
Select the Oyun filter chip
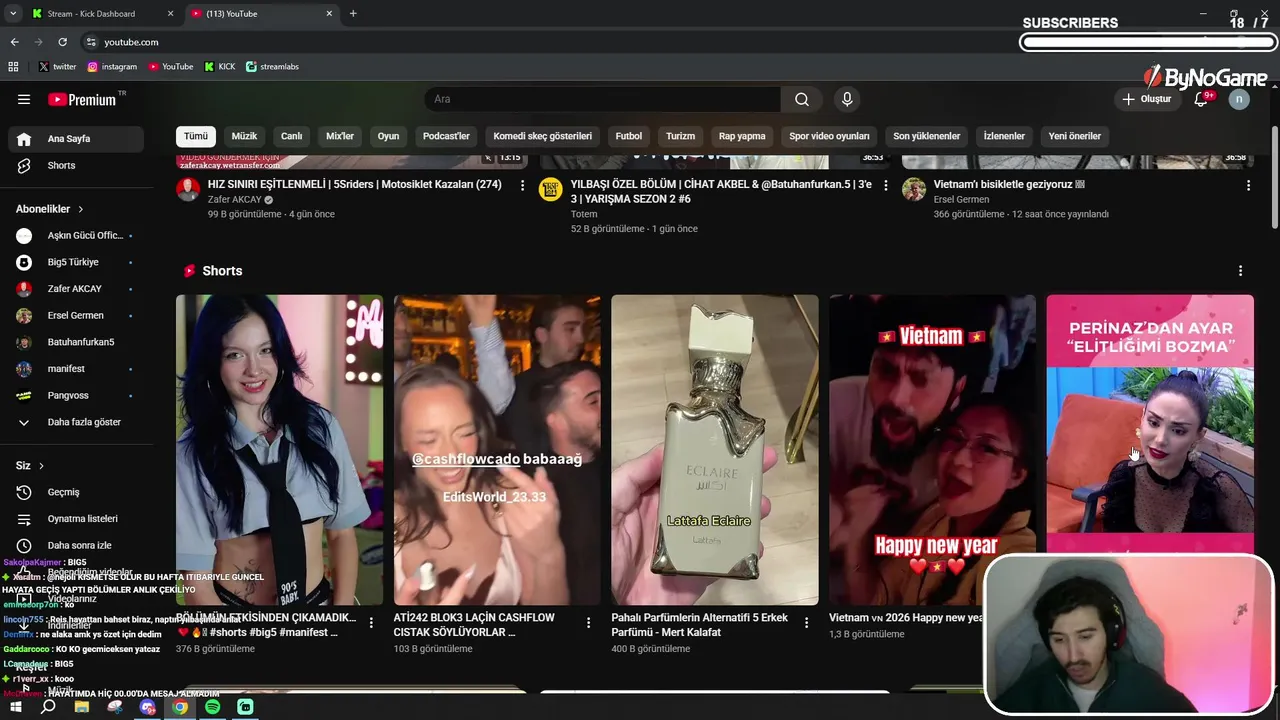point(388,136)
